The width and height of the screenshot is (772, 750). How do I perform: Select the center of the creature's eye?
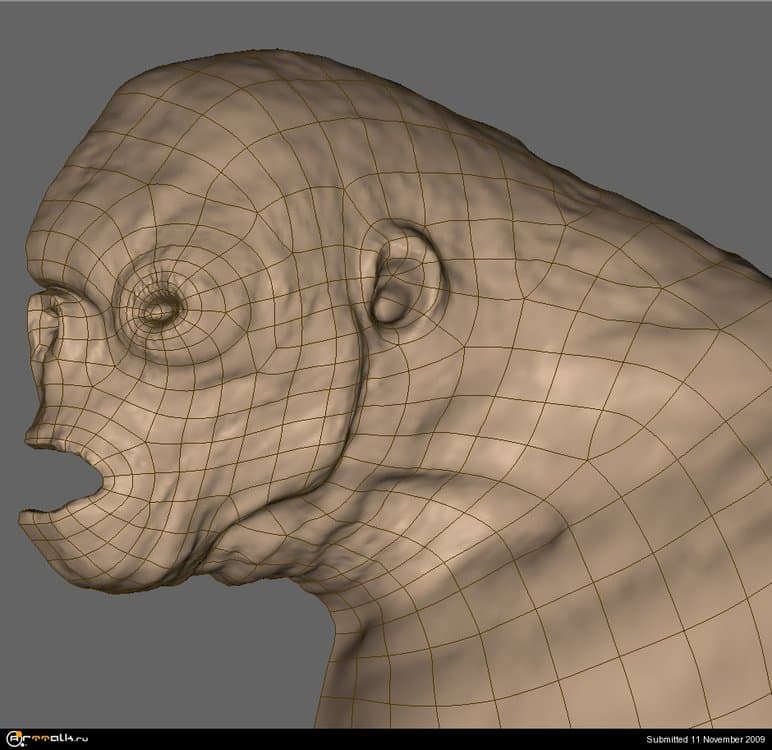[159, 312]
